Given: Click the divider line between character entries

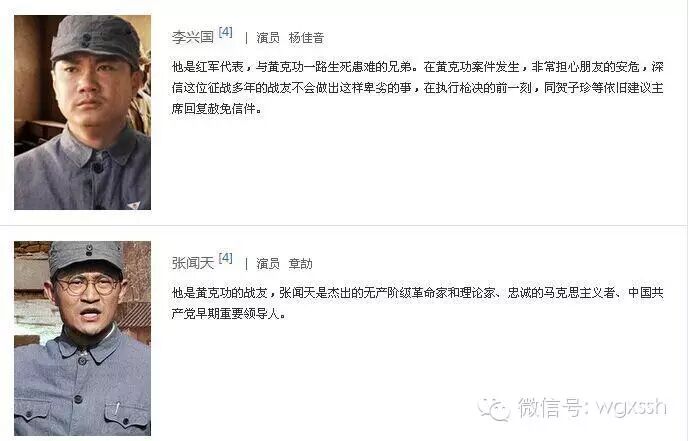Looking at the screenshot, I should click(x=344, y=225).
